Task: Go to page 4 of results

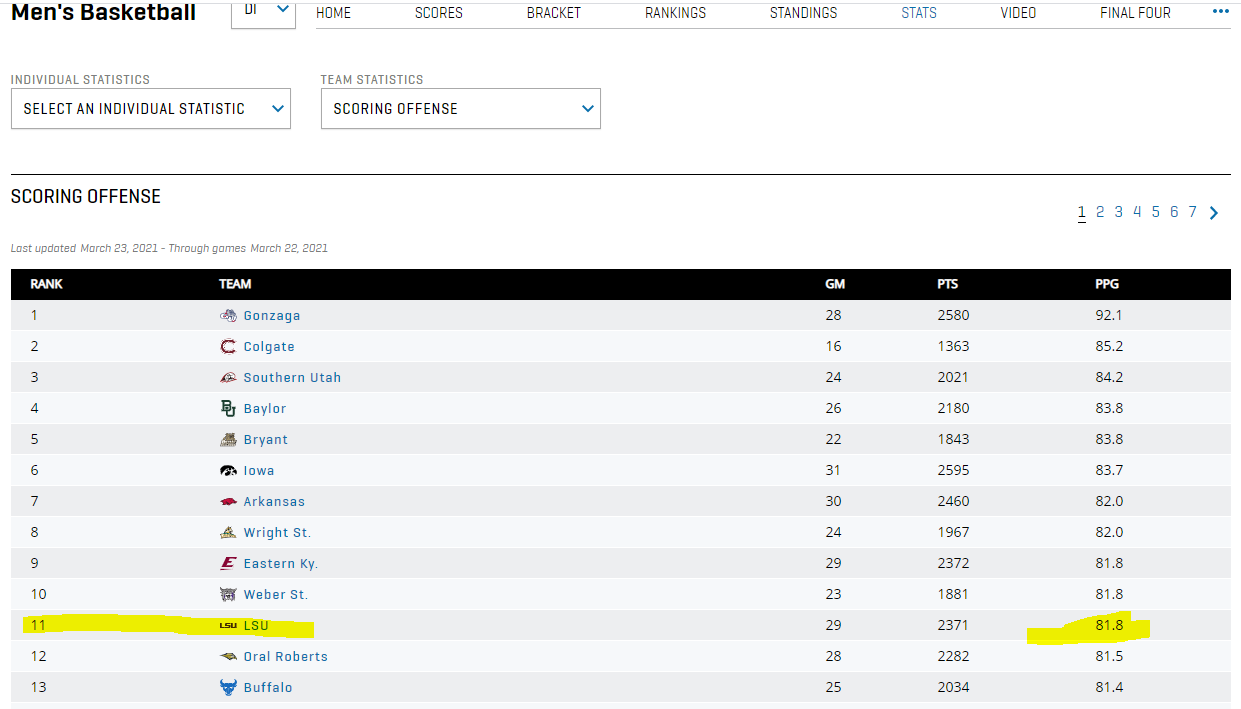Action: 1137,212
